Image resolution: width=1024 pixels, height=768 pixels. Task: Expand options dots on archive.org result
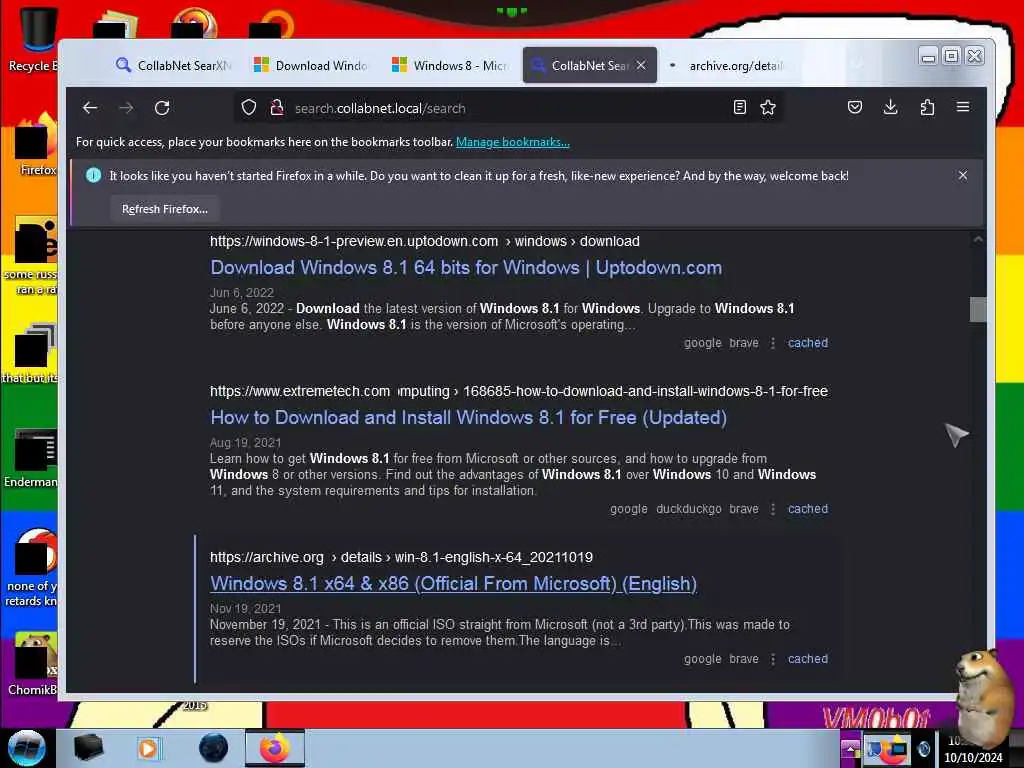tap(773, 659)
